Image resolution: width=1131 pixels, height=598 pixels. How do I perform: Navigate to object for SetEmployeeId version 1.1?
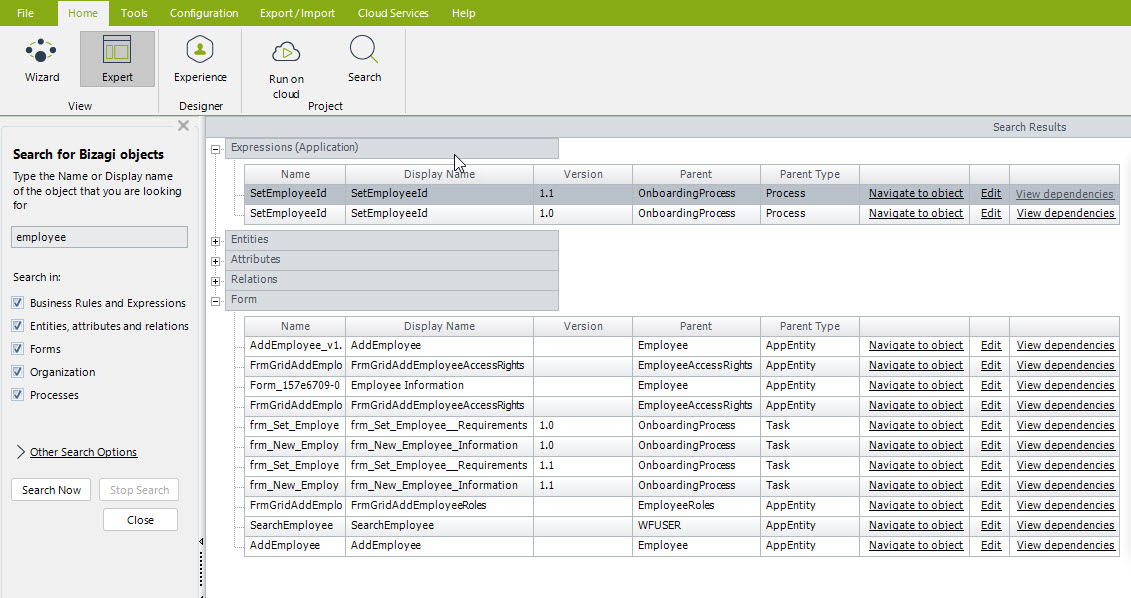915,193
